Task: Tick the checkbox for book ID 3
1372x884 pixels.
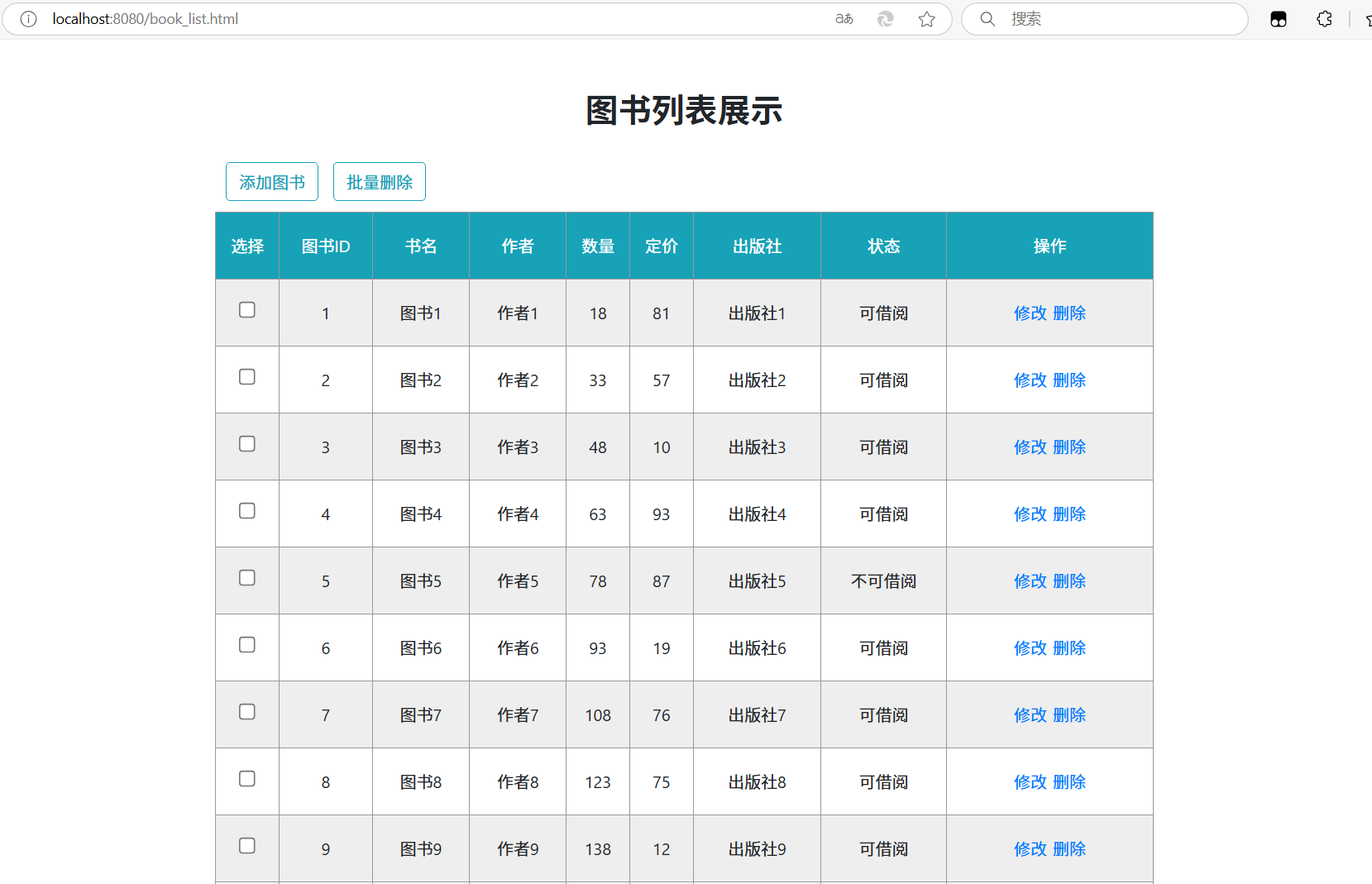Action: (x=247, y=444)
